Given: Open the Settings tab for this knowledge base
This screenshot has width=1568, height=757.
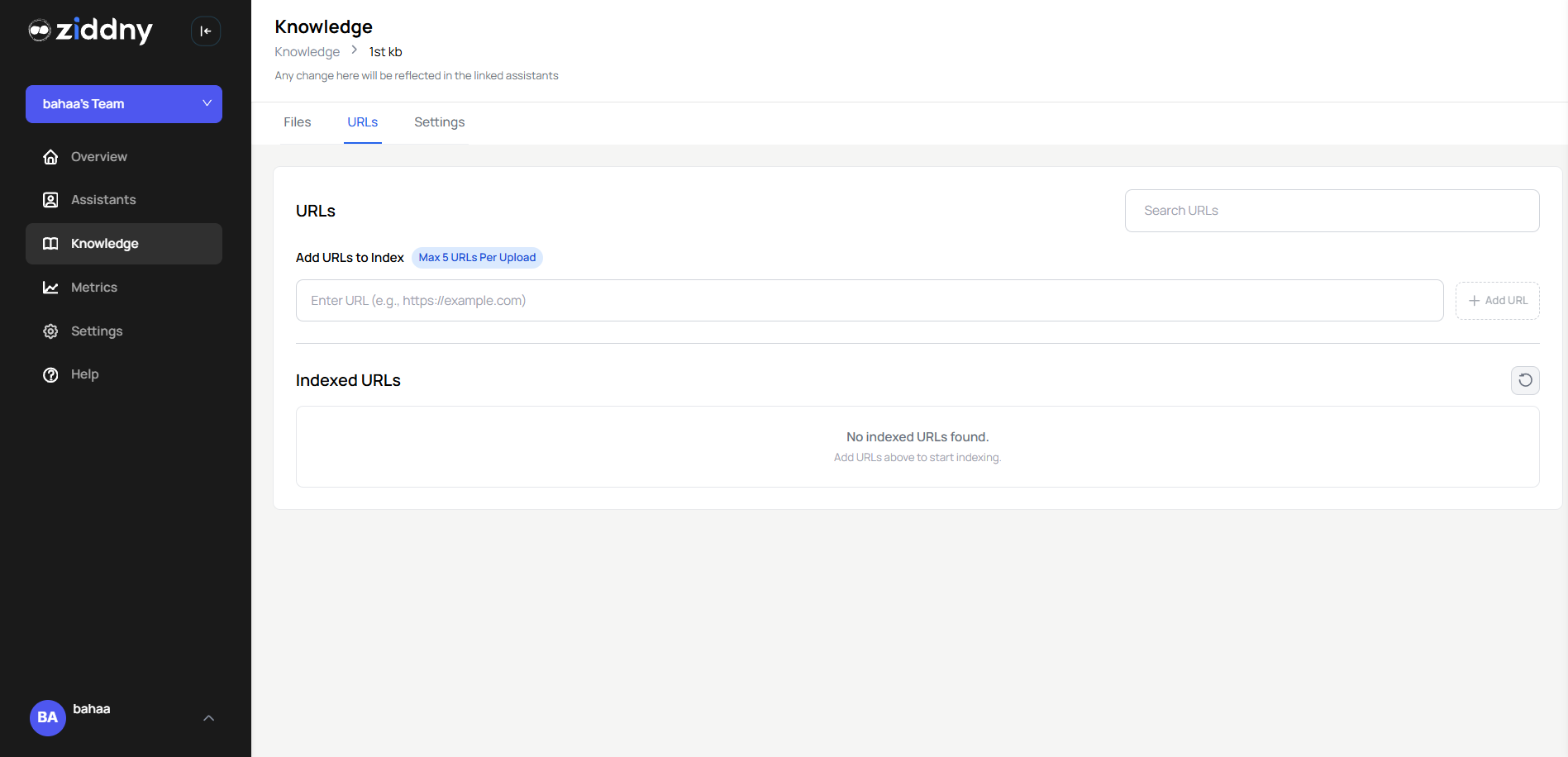Looking at the screenshot, I should pos(439,121).
